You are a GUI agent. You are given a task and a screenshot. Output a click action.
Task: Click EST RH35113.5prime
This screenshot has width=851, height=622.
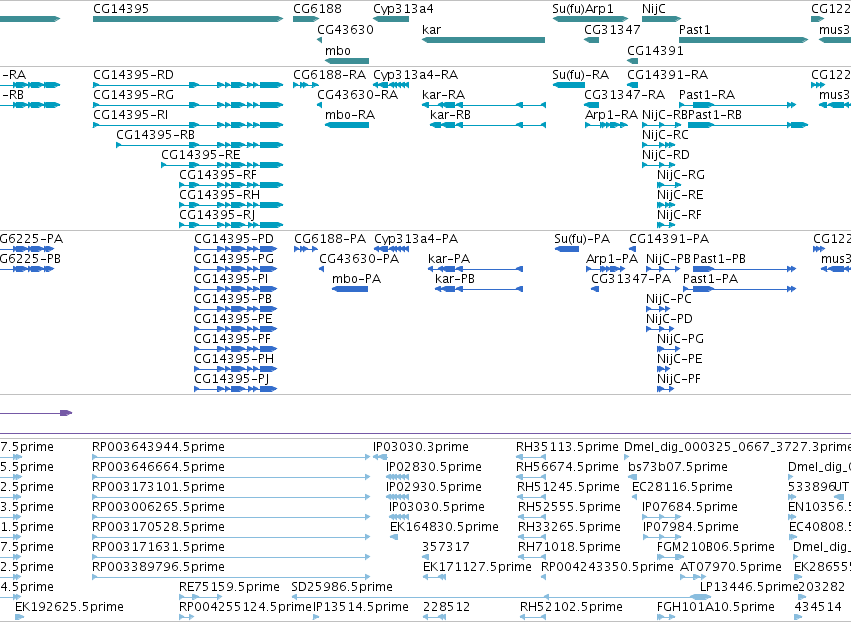(x=567, y=447)
